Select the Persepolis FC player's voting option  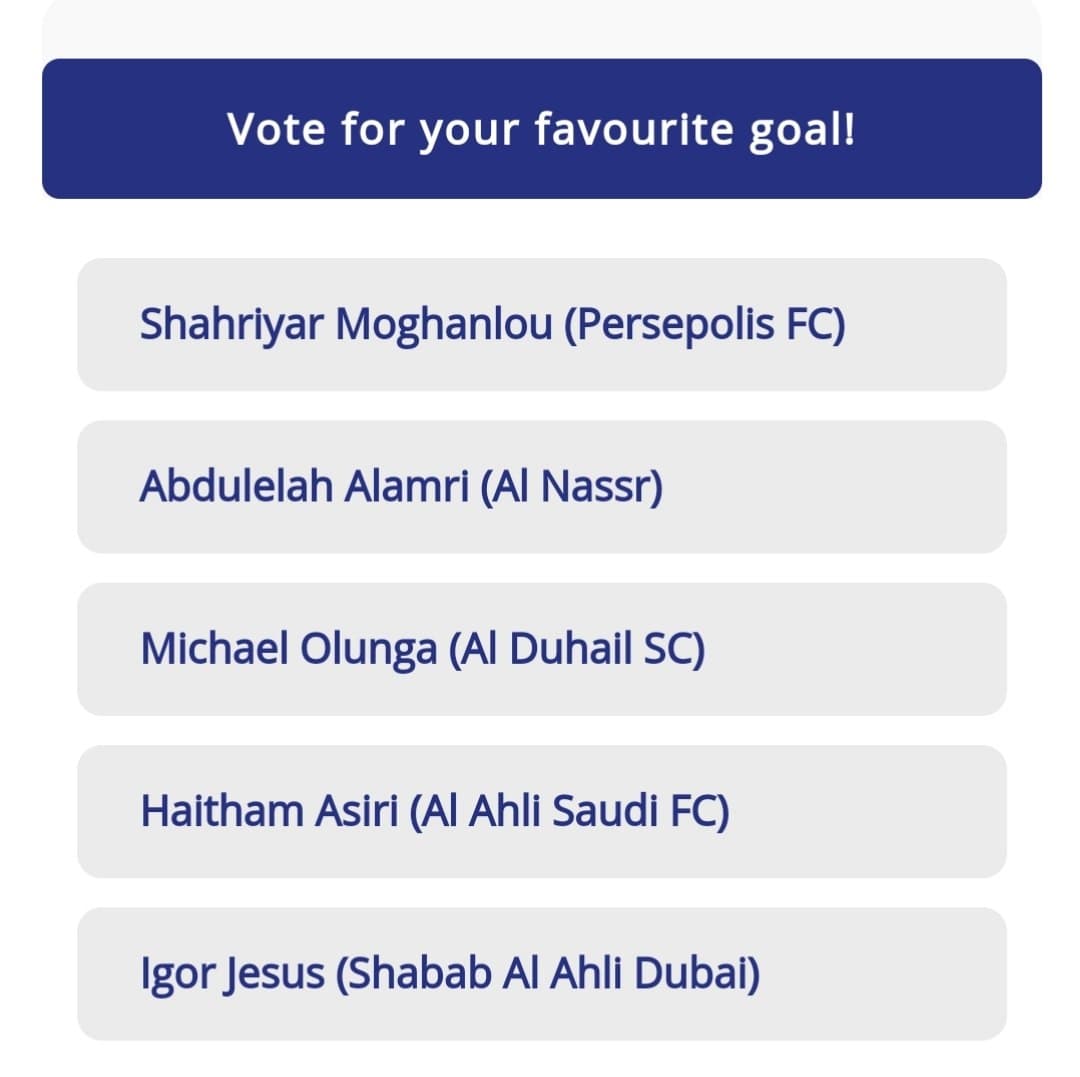coord(540,322)
